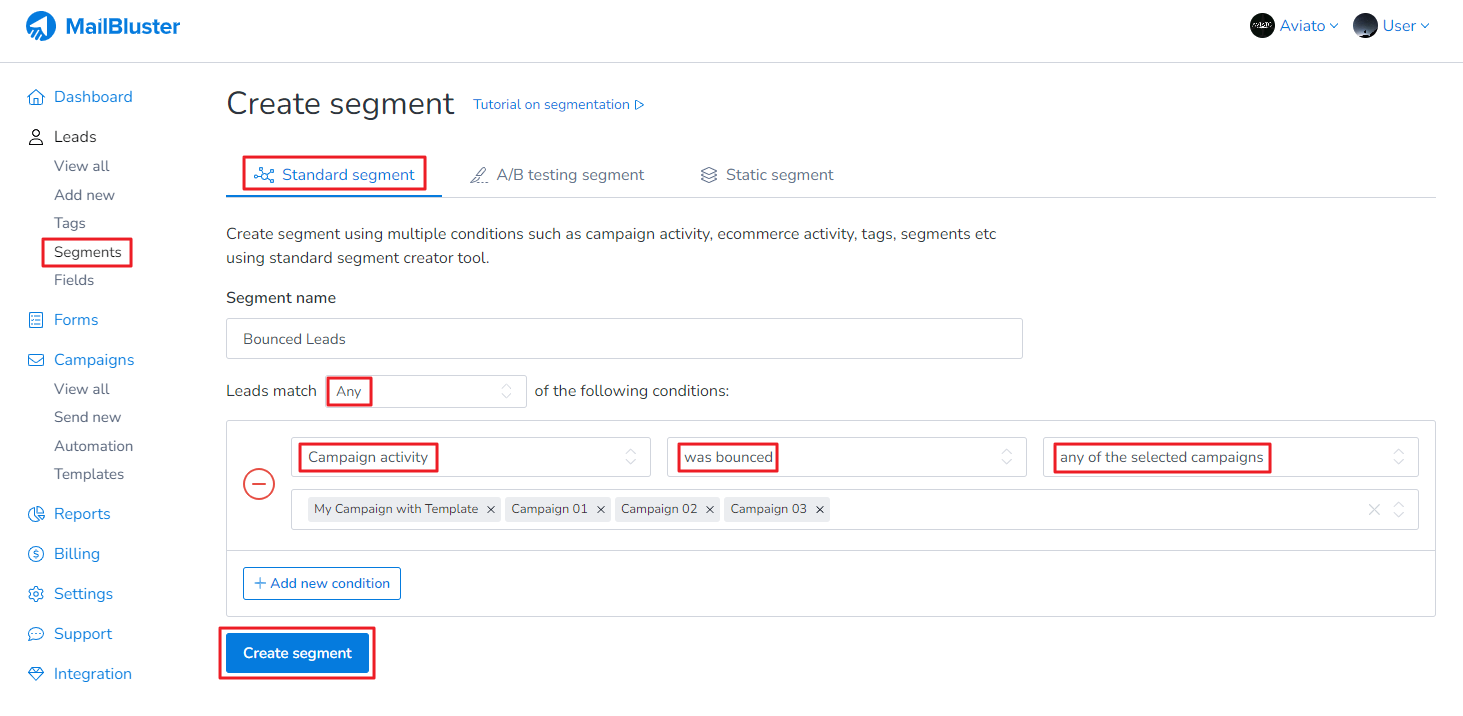Remove the condition using the minus icon
Image resolution: width=1463 pixels, height=716 pixels.
[259, 484]
